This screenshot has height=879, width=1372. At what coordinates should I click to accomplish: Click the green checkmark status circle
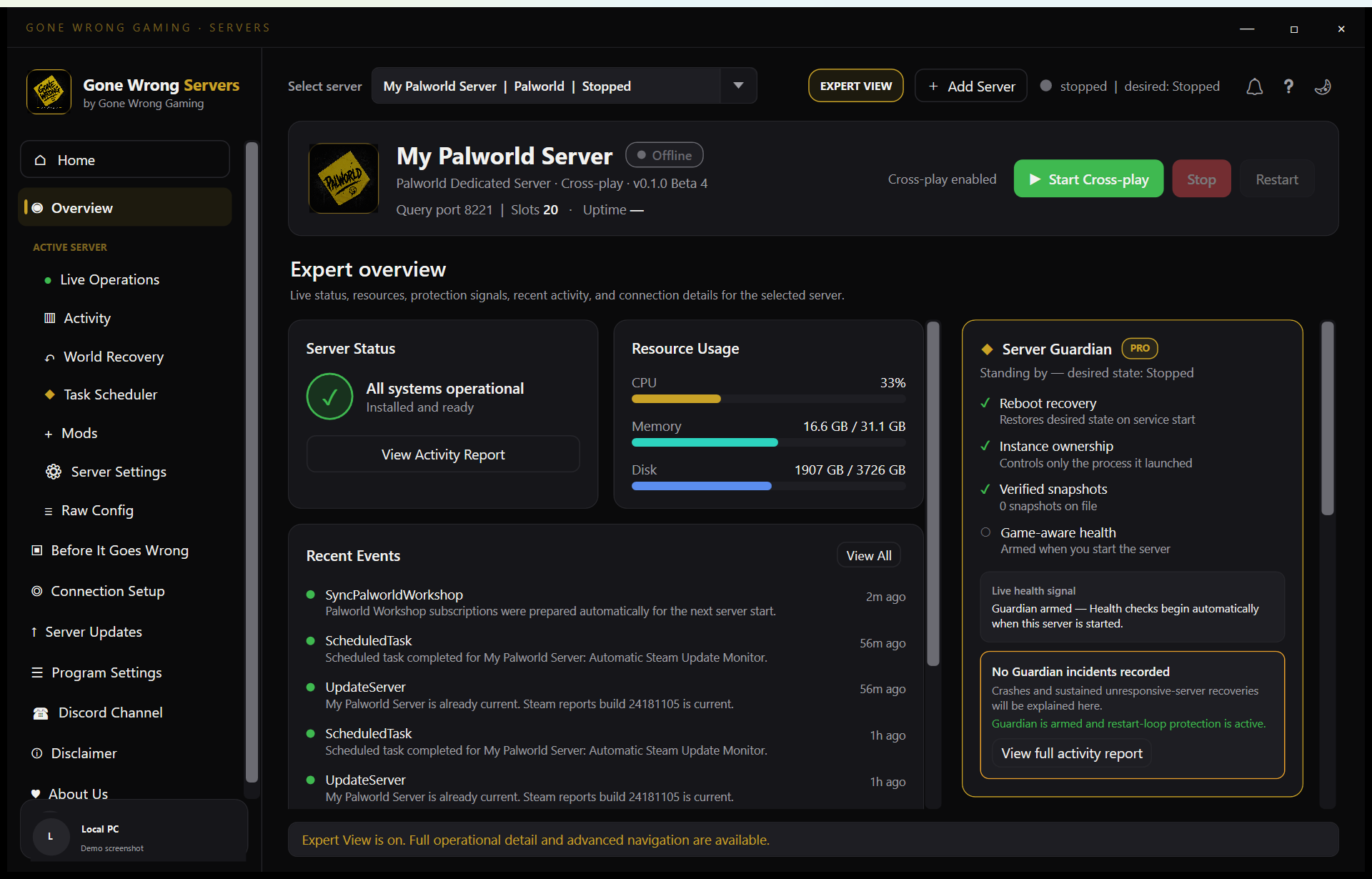[x=329, y=397]
